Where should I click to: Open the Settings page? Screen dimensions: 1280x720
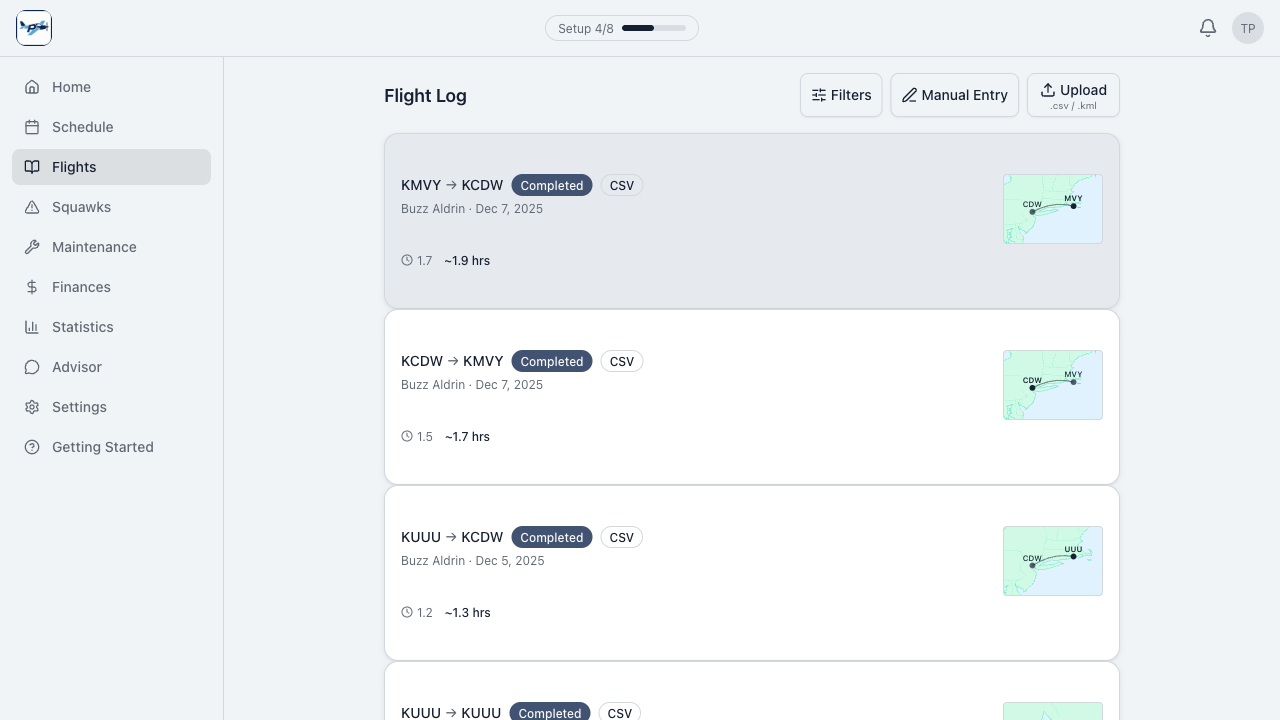[x=79, y=407]
